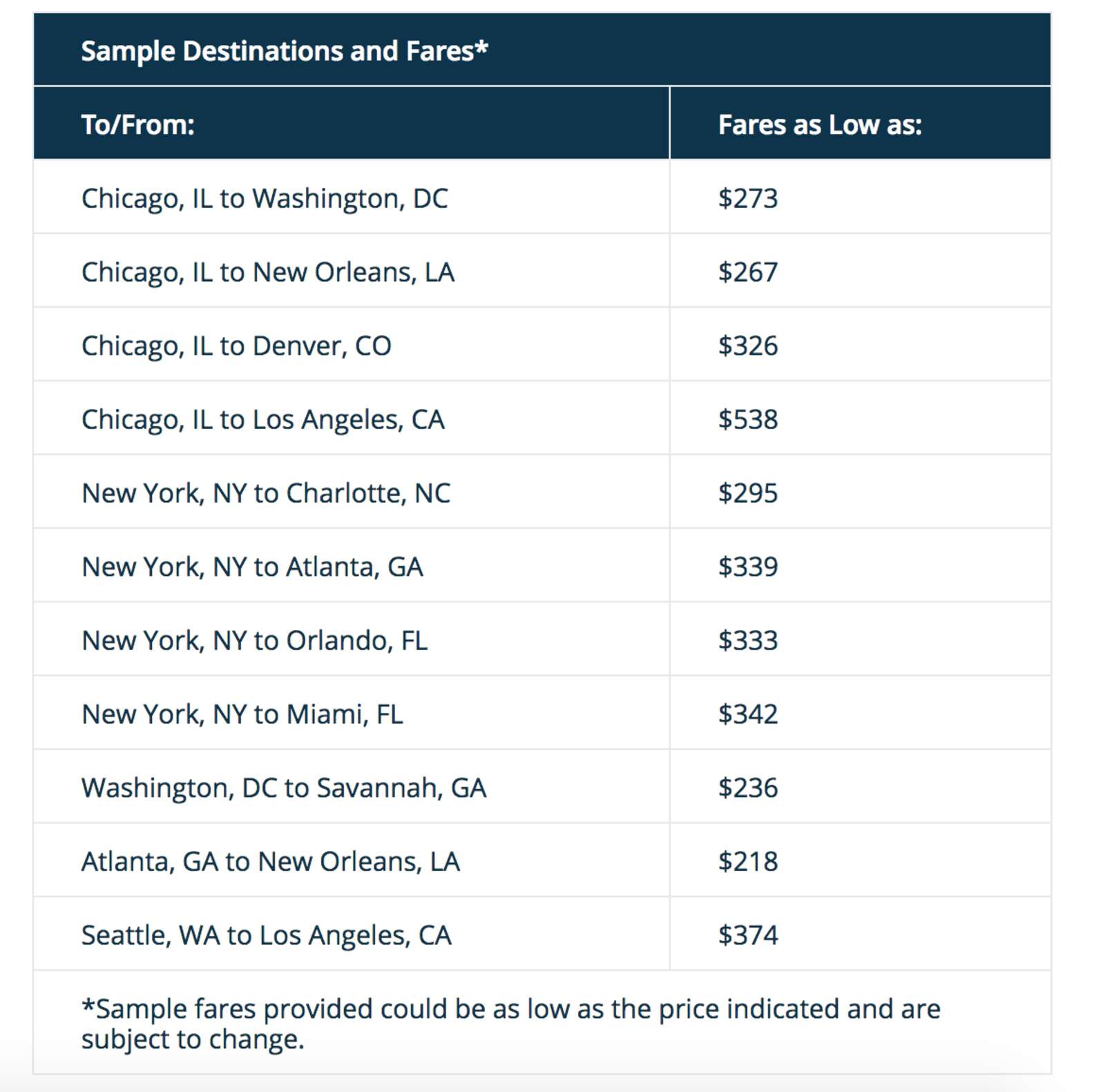Click the sample fares disclaimer footnote
The image size is (1094, 1092).
click(x=510, y=1024)
